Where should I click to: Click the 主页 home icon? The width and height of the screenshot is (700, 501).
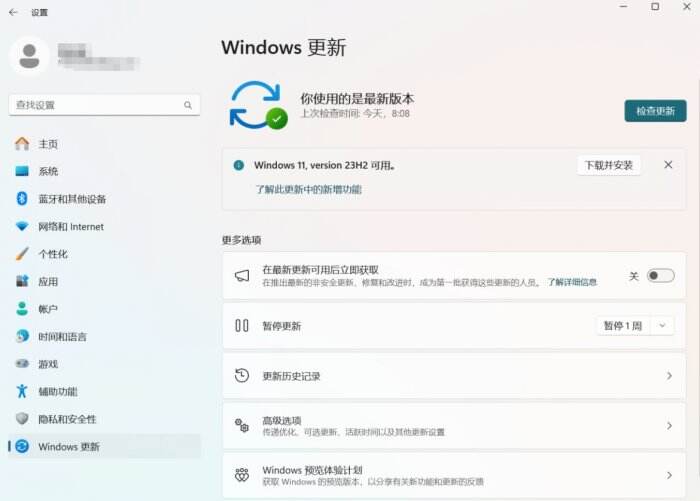[x=22, y=144]
